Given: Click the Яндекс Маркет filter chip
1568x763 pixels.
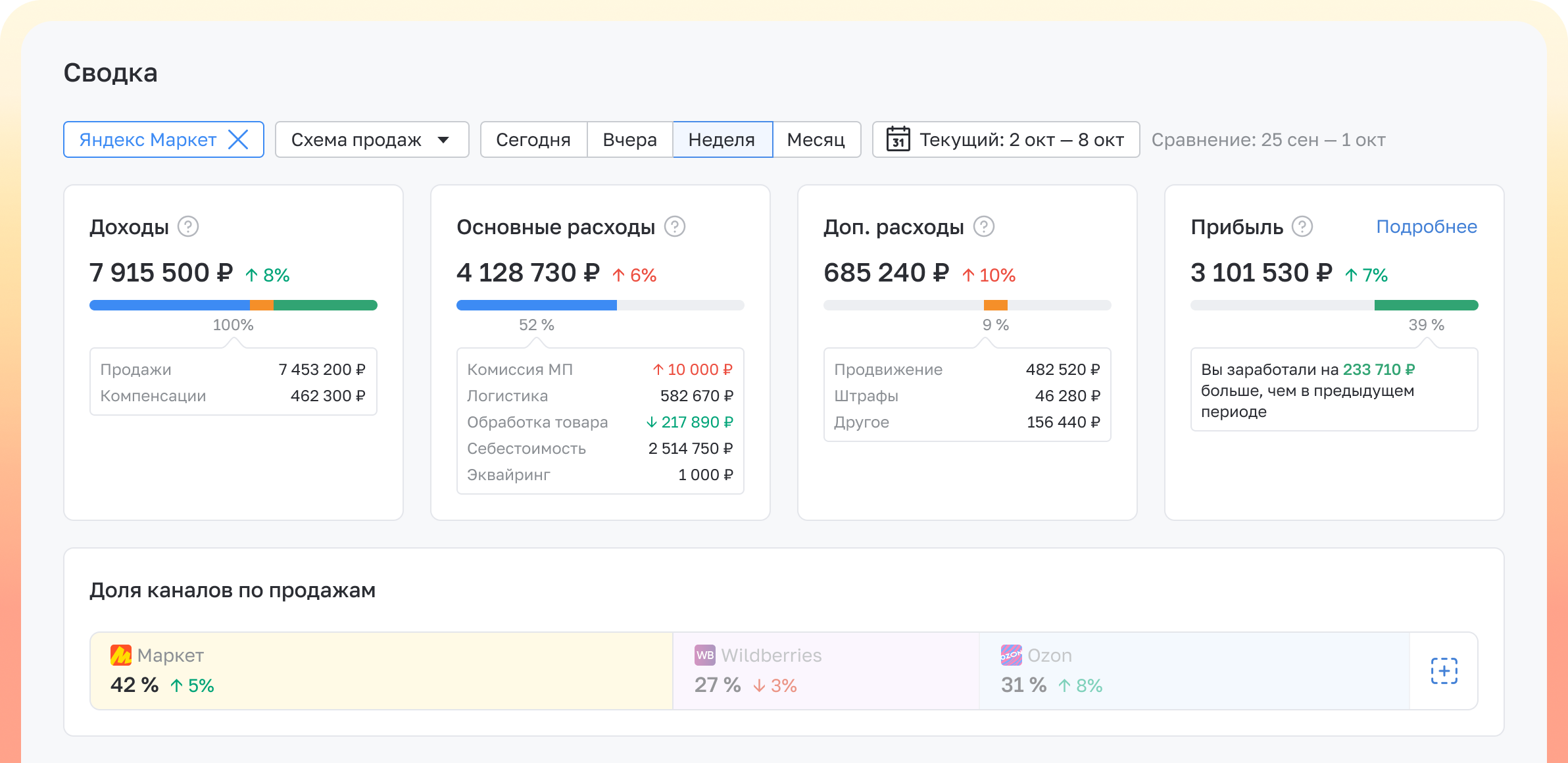Looking at the screenshot, I should click(x=148, y=139).
